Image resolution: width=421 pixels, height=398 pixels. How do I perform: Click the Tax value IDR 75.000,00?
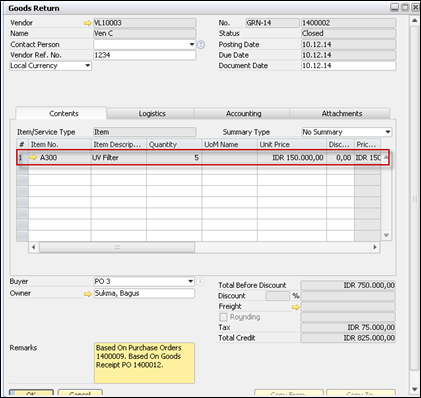coord(348,327)
